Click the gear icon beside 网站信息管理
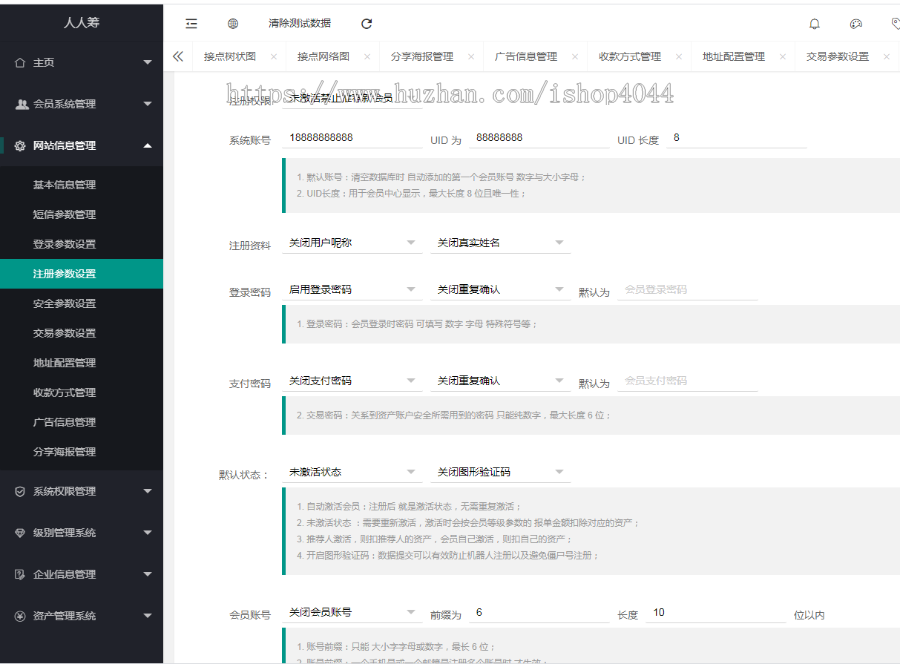Screen dimensions: 900x664 (20, 146)
